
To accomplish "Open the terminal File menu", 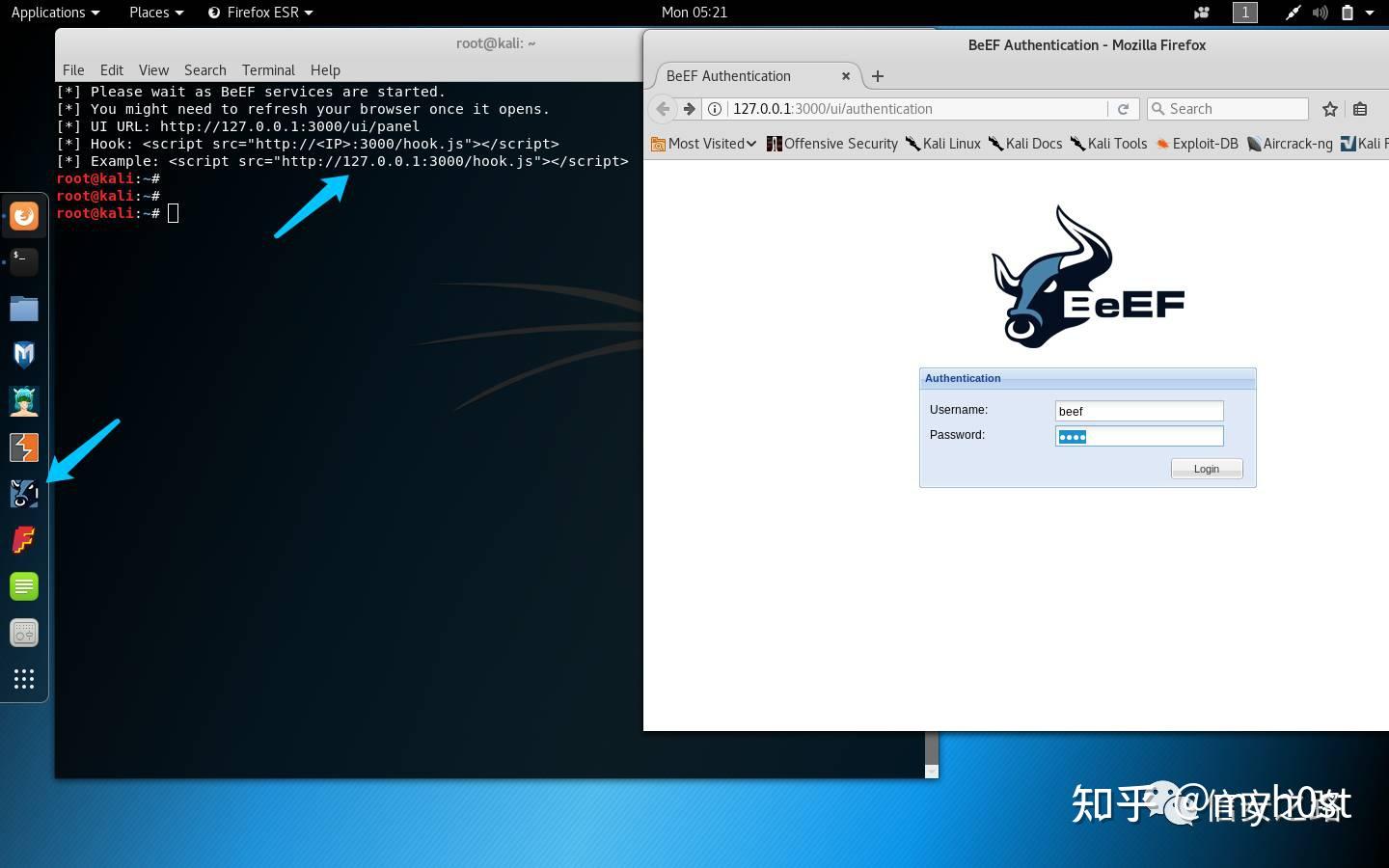I will [73, 70].
